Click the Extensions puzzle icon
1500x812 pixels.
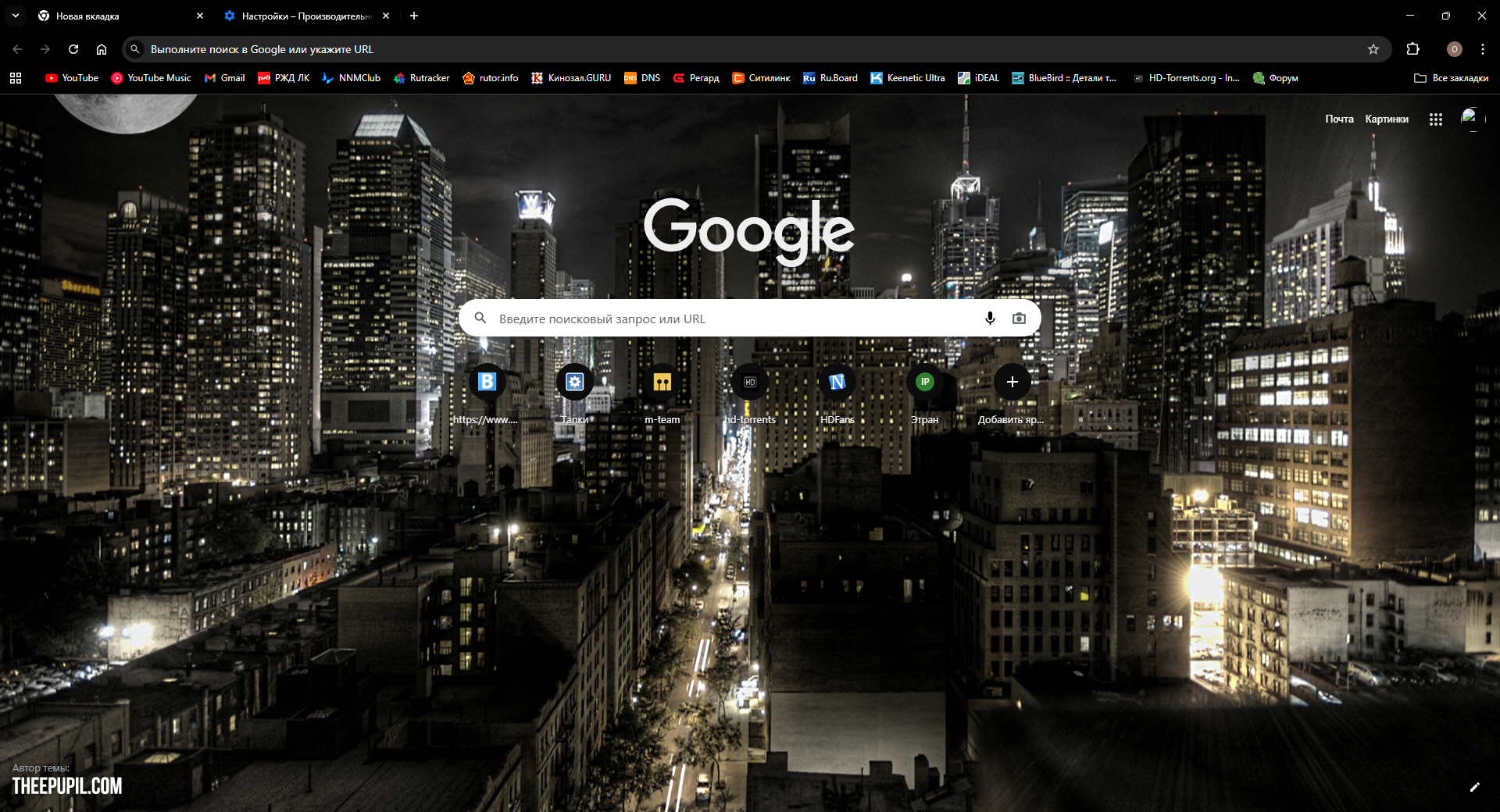pos(1412,49)
